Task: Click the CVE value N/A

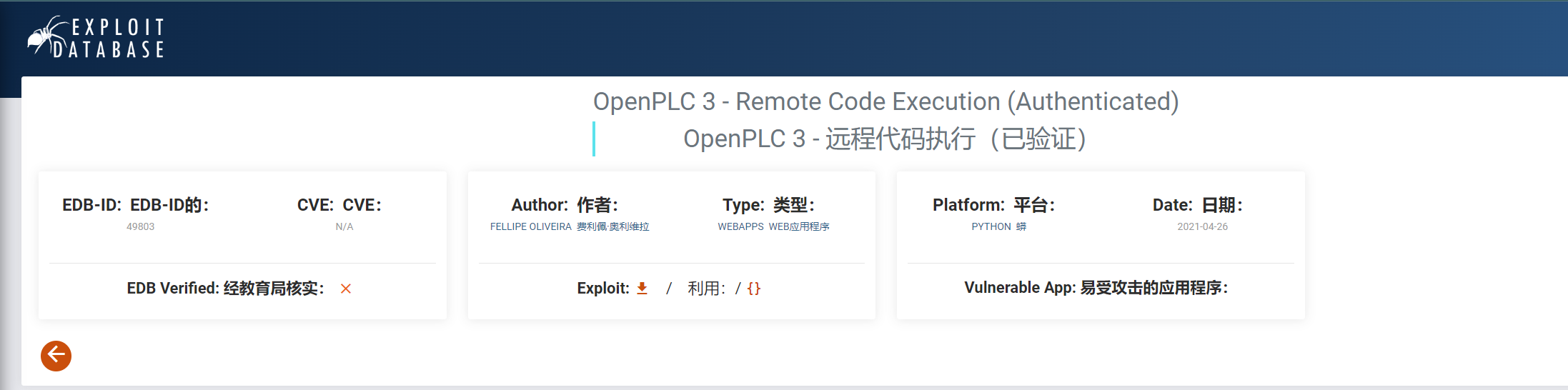Action: 344,226
